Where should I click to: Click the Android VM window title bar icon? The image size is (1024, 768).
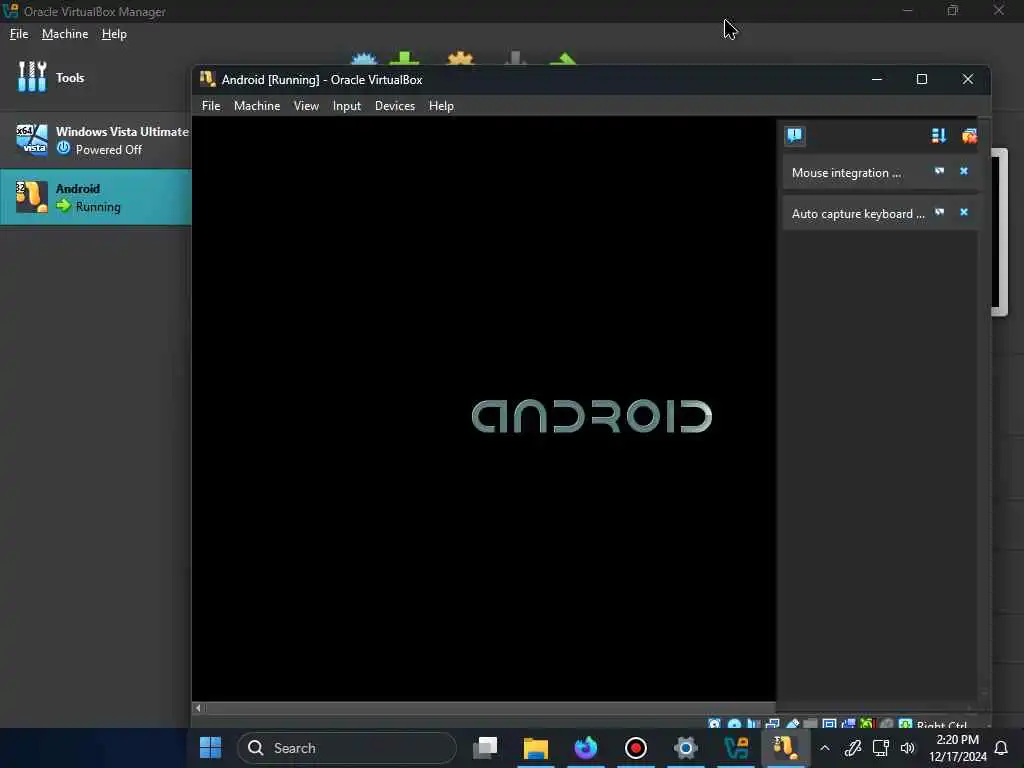point(208,79)
